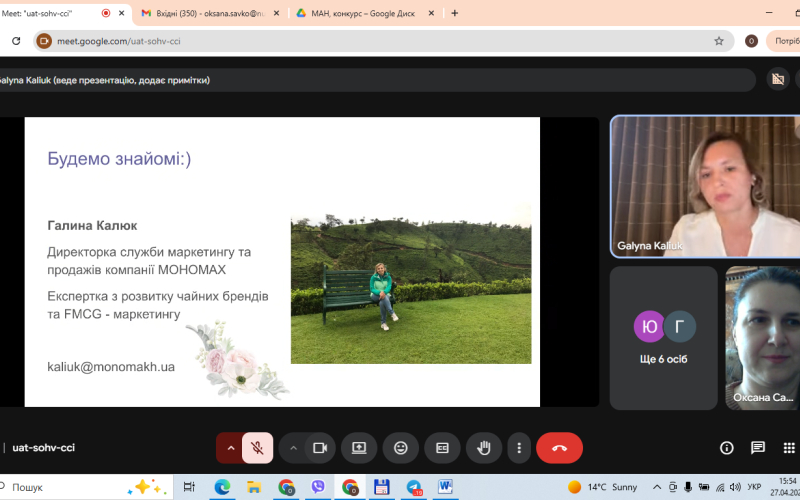
Task: Open File Explorer from the taskbar
Action: 254,487
